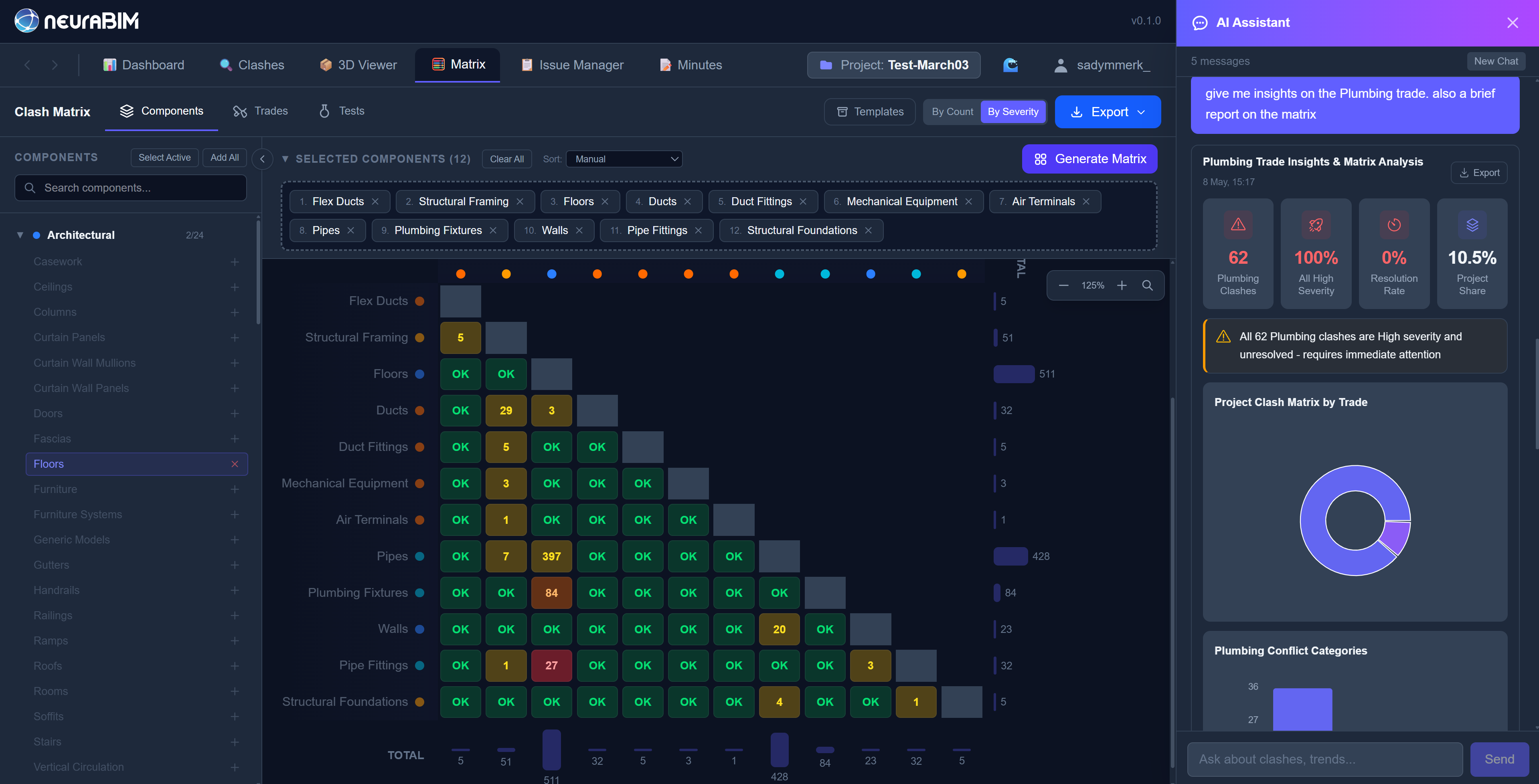Click the Pipes vs Walls cell 20
Screen dimensions: 1539x784
point(779,629)
